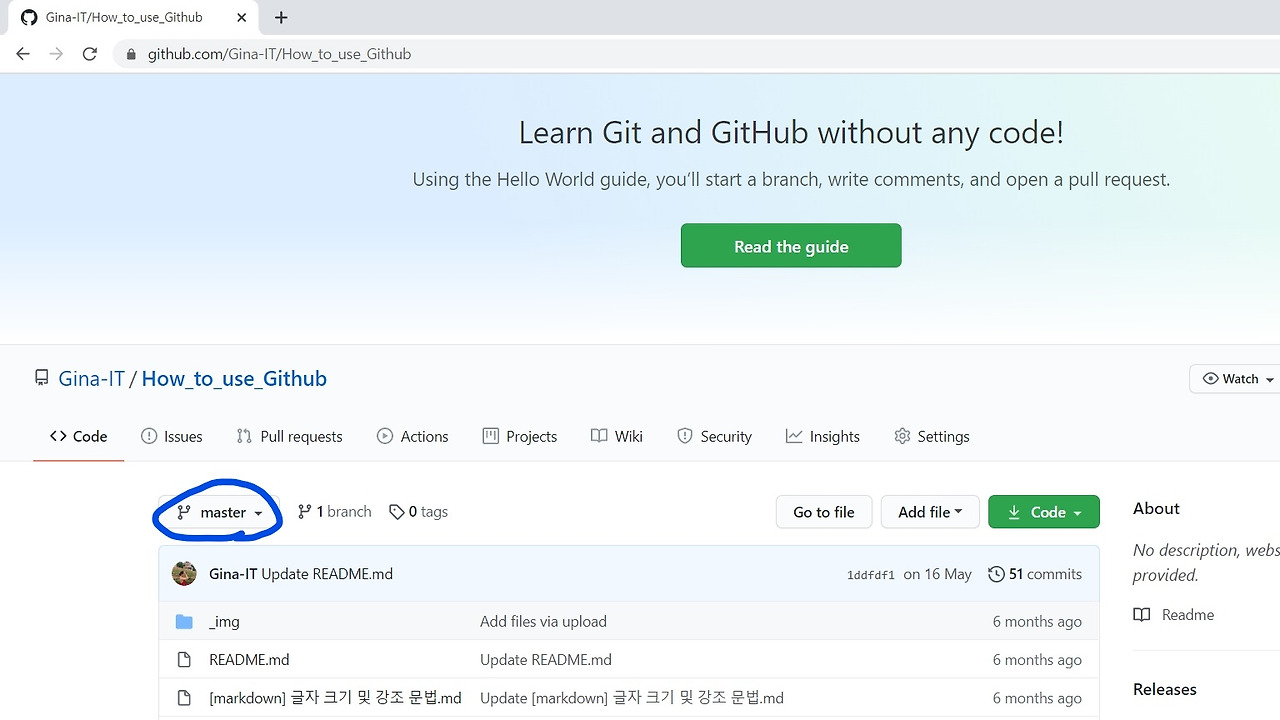This screenshot has width=1280, height=720.
Task: View the Insights tab
Action: 823,436
